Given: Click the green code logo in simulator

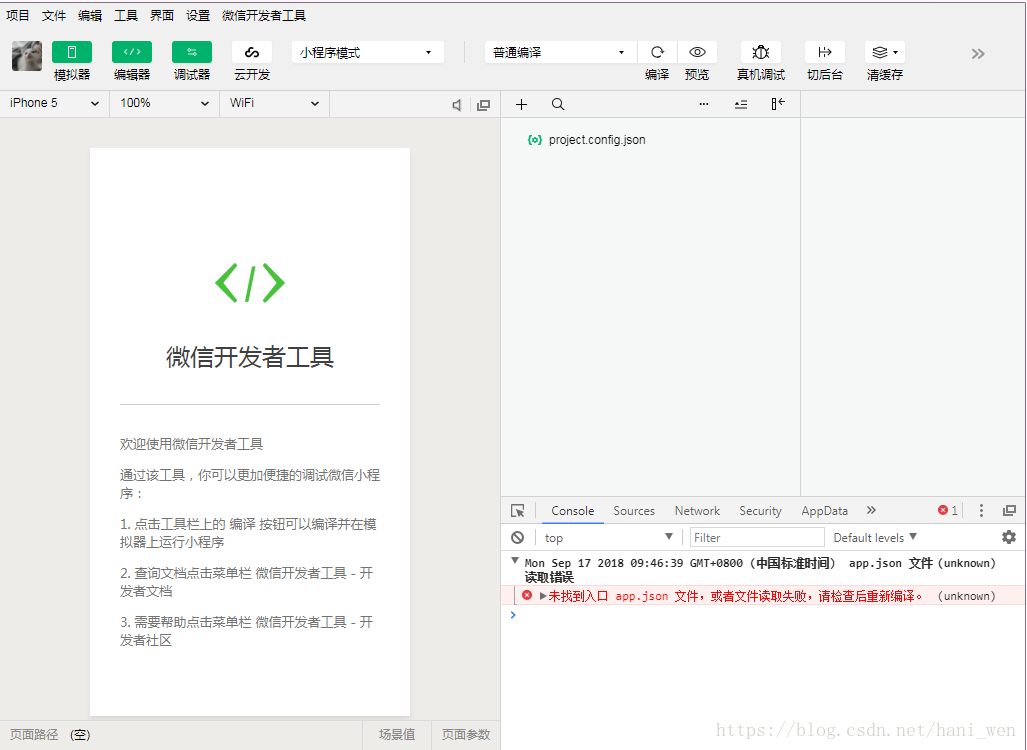Looking at the screenshot, I should point(250,283).
